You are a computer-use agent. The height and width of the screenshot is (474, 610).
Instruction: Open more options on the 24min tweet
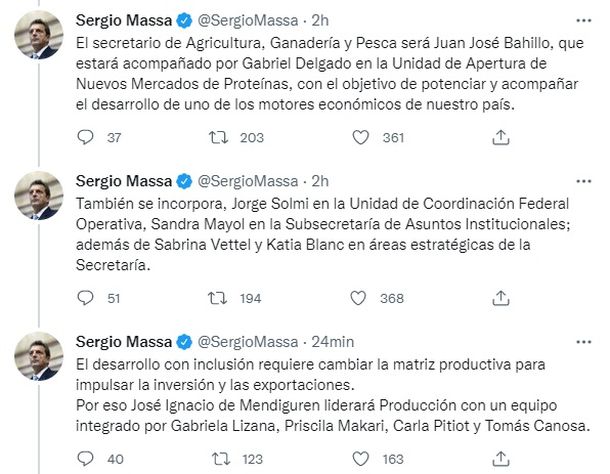pyautogui.click(x=583, y=342)
